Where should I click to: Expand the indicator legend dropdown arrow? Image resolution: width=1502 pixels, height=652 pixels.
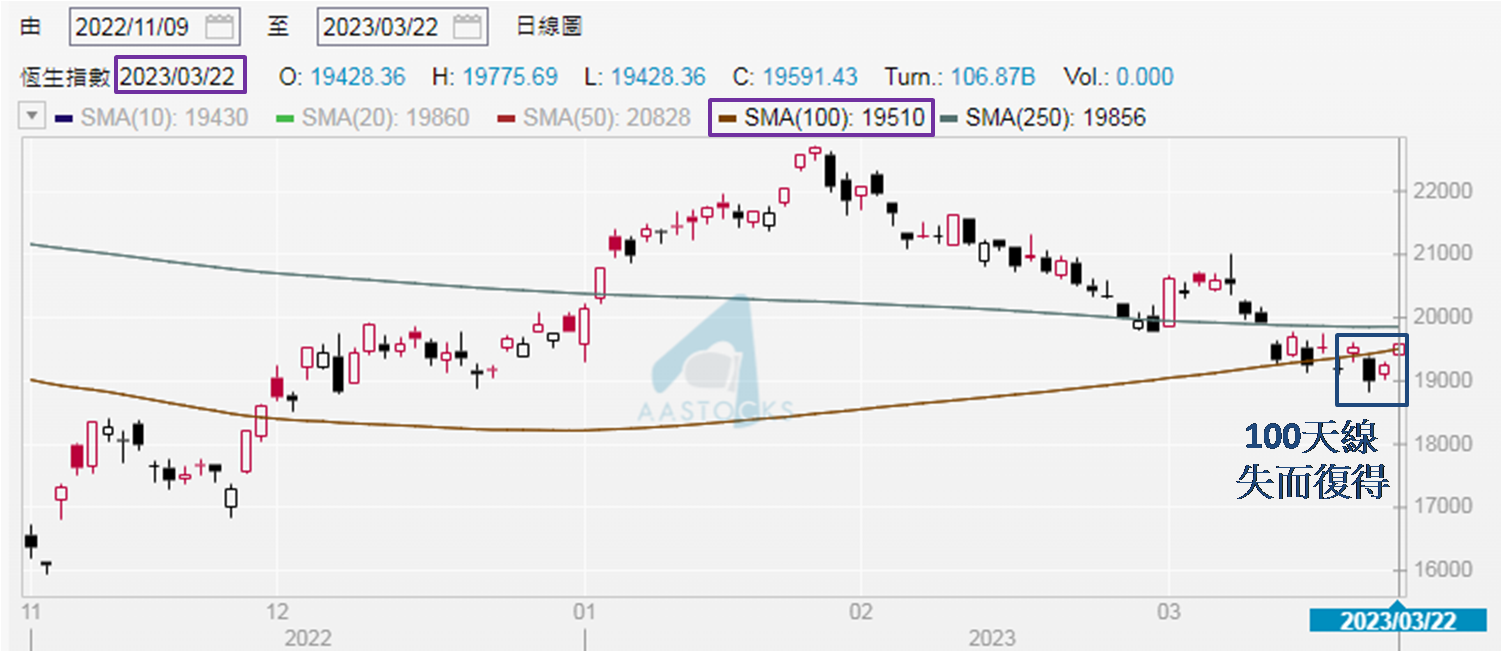(x=33, y=117)
